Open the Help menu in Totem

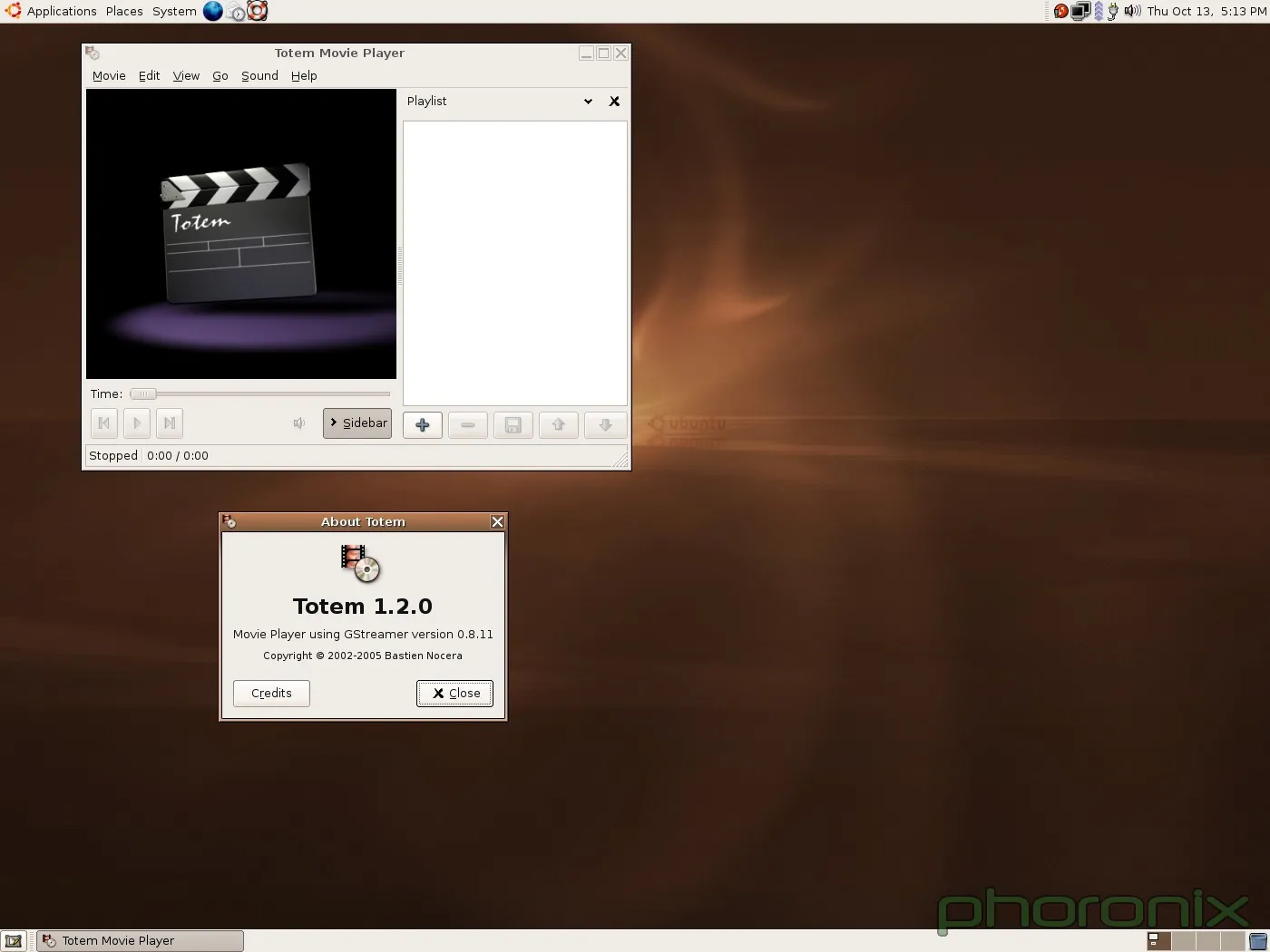(304, 76)
